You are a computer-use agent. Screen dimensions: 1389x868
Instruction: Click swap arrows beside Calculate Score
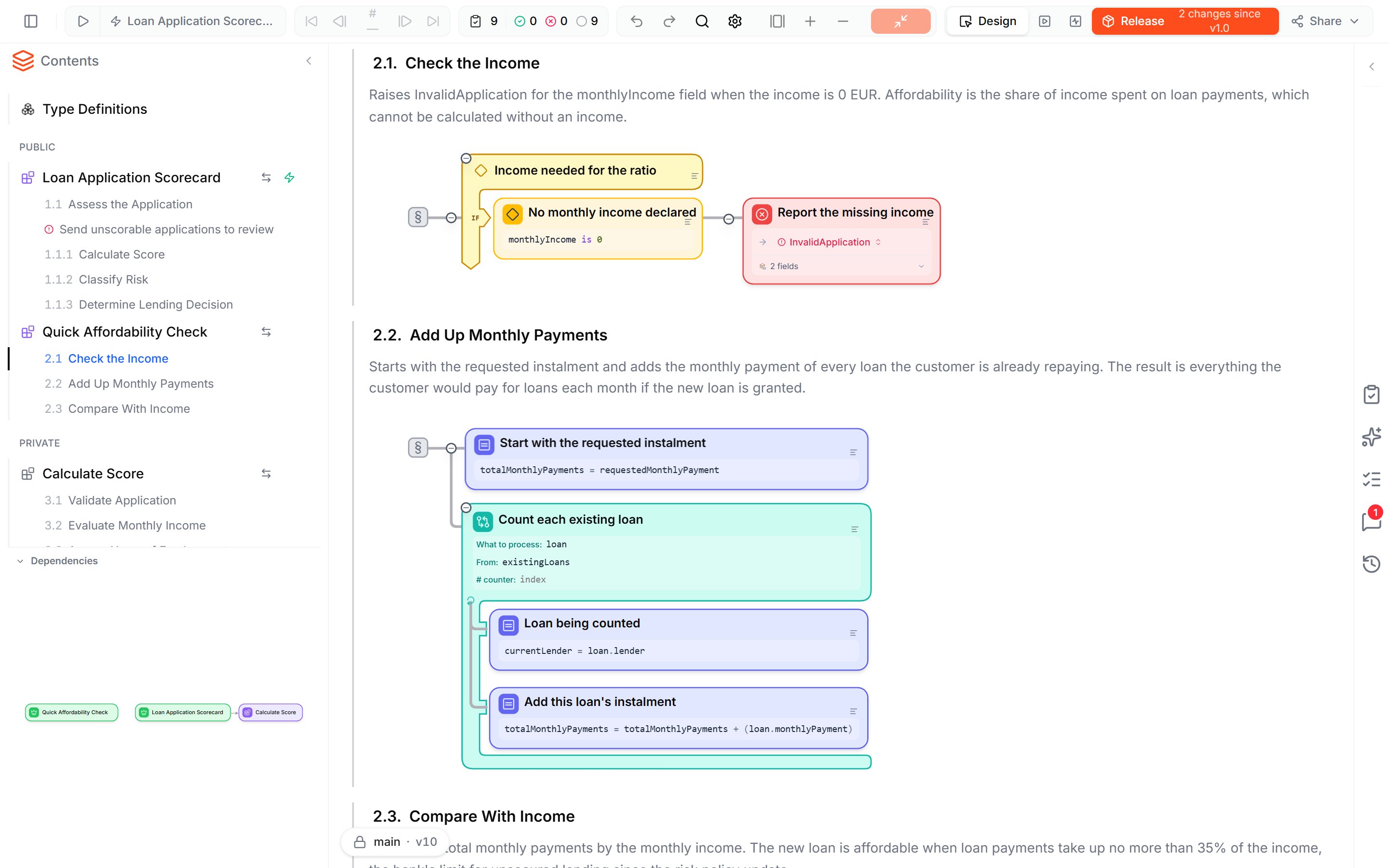coord(266,474)
